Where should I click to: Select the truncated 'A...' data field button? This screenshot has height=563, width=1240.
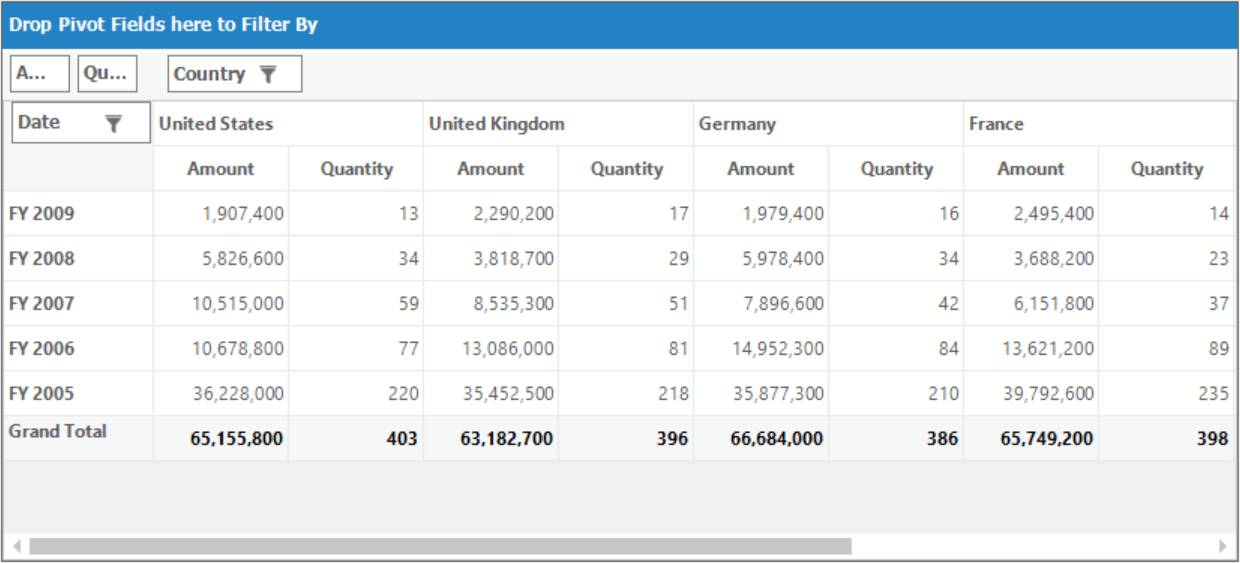[40, 74]
